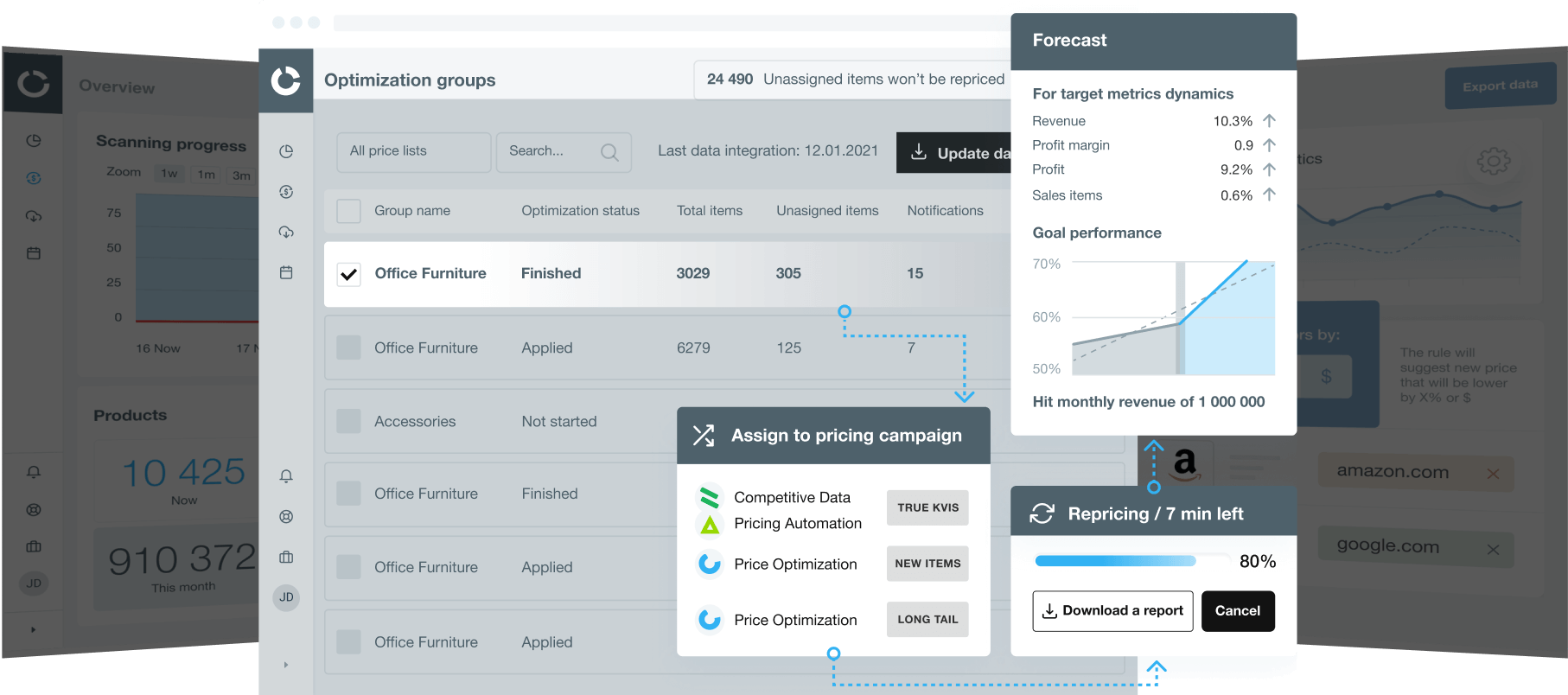Image resolution: width=1568 pixels, height=695 pixels.
Task: Open lifebuoy icon in background Overview sidebar
Action: click(x=34, y=510)
